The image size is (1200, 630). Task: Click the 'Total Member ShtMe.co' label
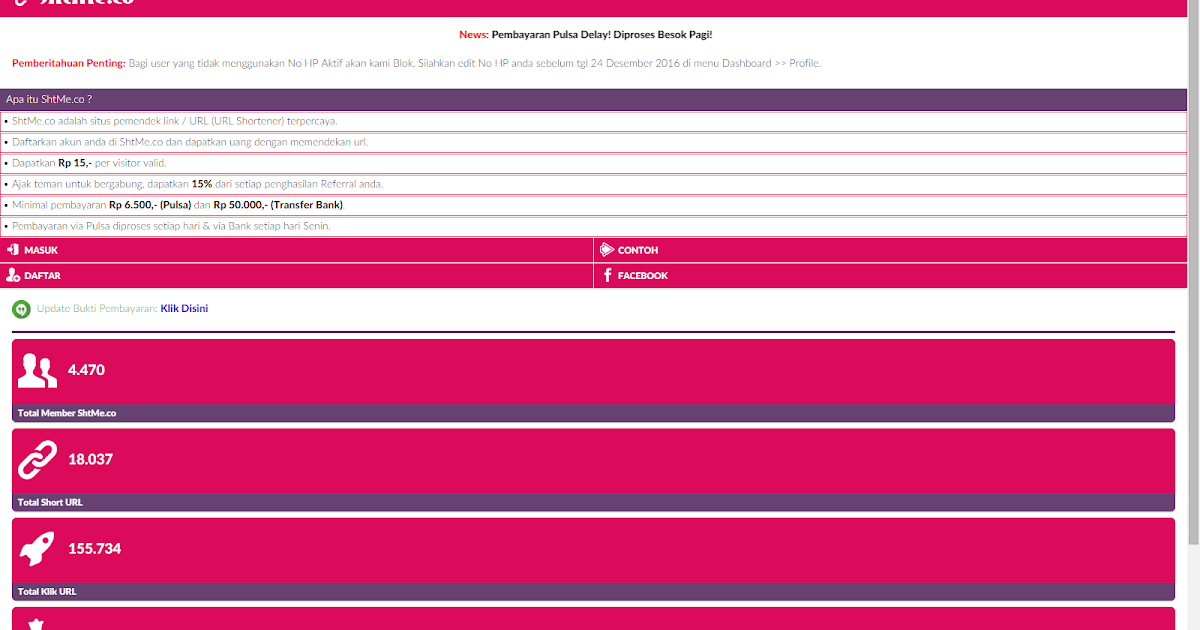coord(67,413)
